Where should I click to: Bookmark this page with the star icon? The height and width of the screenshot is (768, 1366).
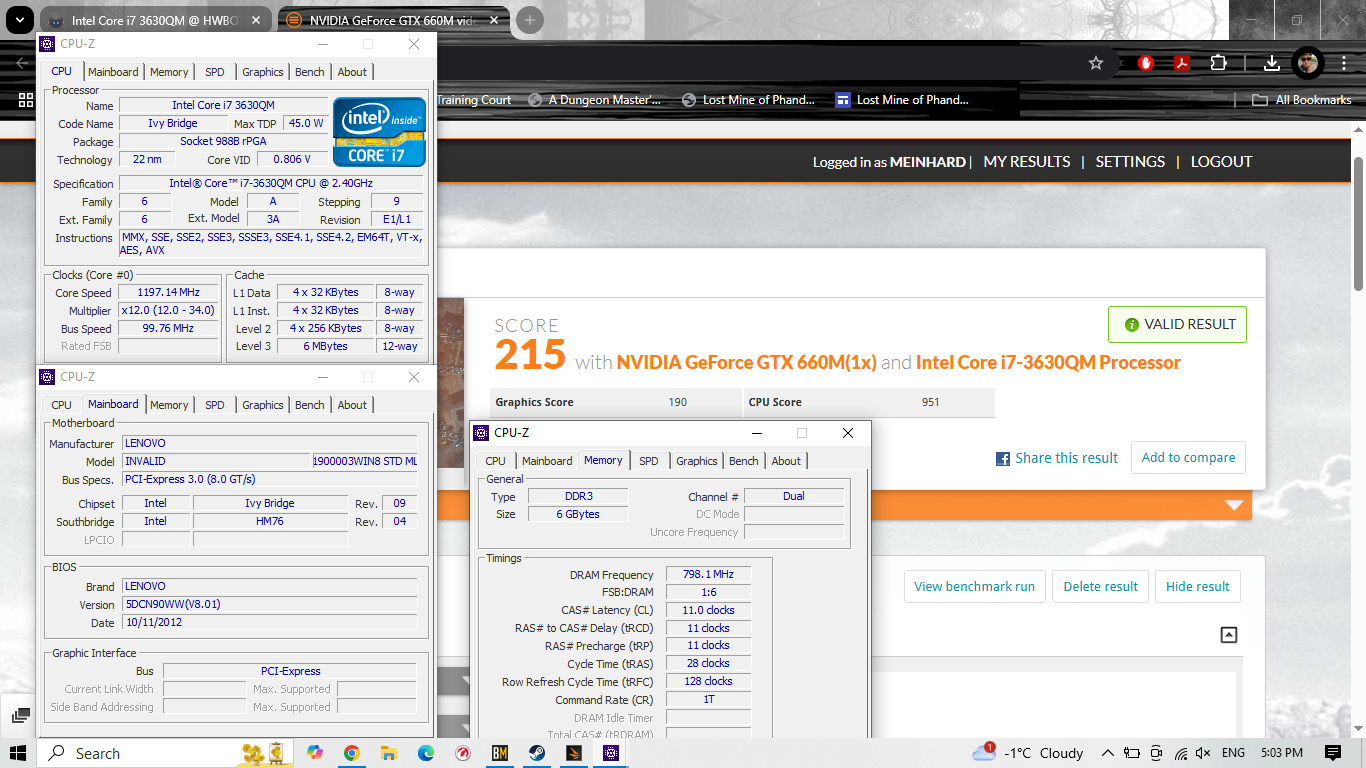tap(1096, 63)
